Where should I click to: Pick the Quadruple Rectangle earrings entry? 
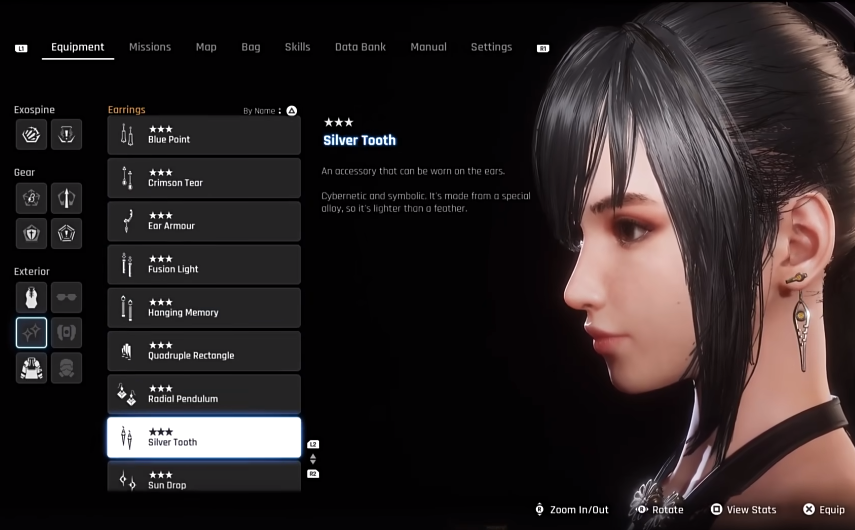click(x=204, y=351)
